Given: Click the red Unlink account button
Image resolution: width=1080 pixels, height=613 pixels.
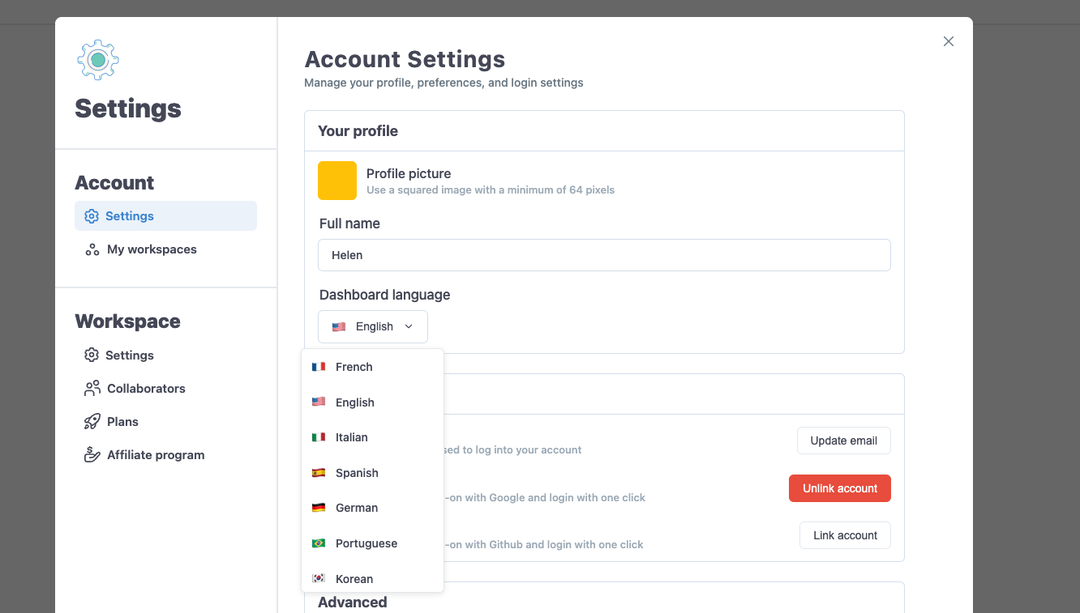Looking at the screenshot, I should [x=840, y=488].
